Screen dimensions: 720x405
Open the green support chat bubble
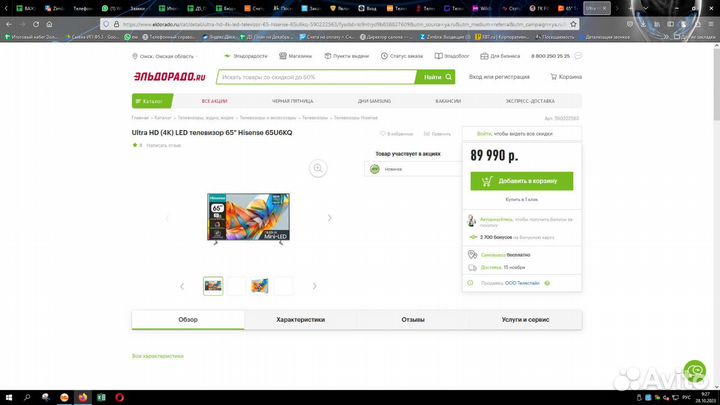tap(694, 371)
